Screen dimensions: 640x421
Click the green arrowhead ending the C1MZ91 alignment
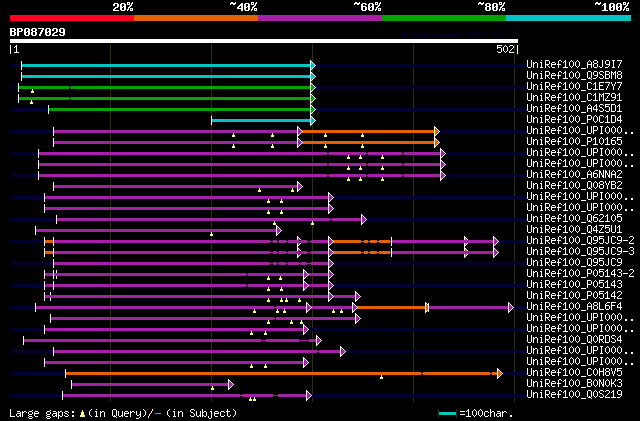(x=313, y=98)
